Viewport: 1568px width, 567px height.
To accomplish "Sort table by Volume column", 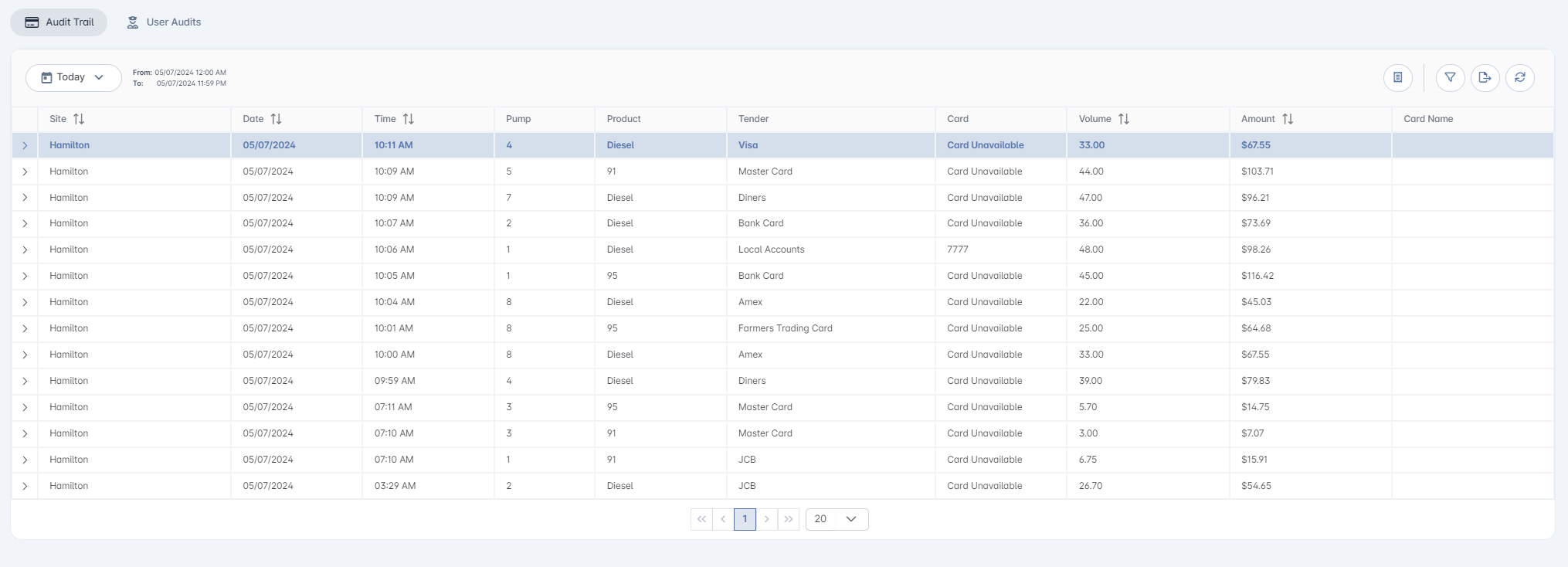I will (x=1124, y=119).
